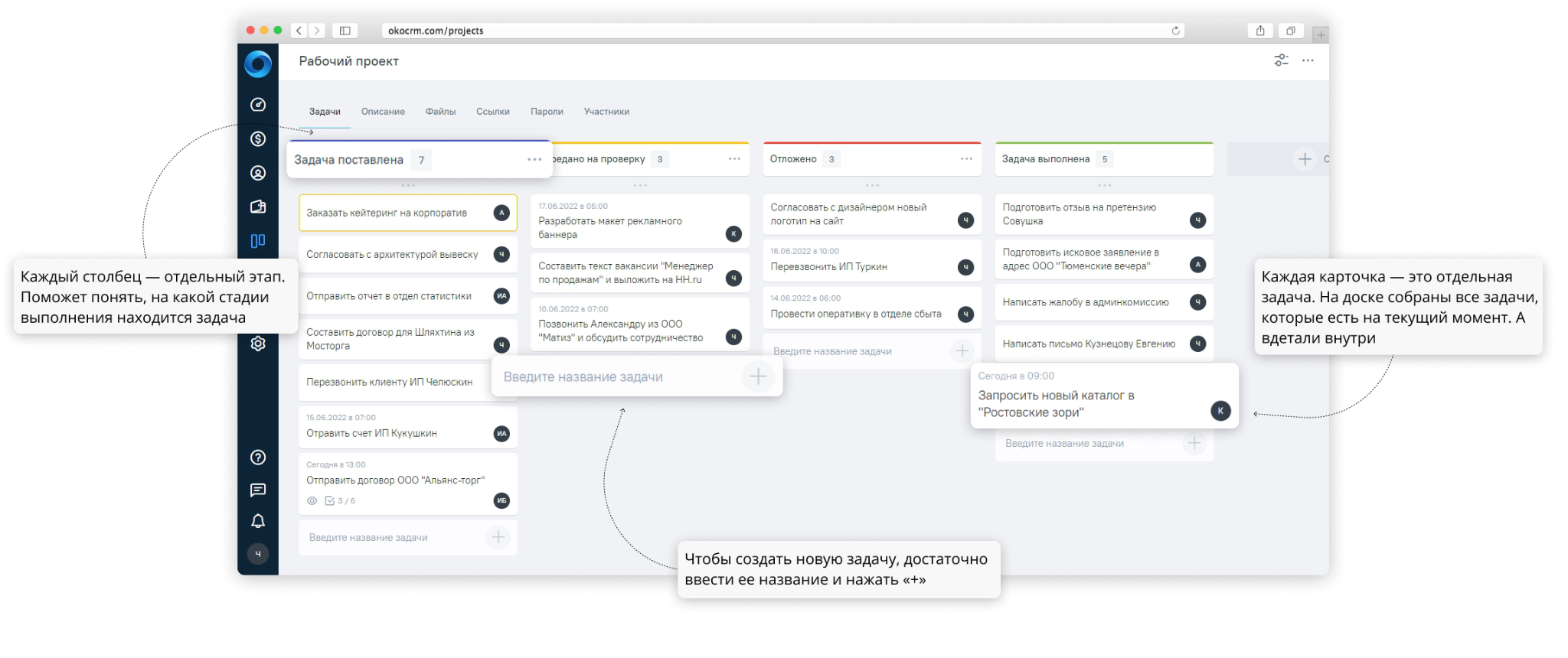Image resolution: width=1568 pixels, height=658 pixels.
Task: Open card Составить текст вакансии Менеджер
Action: point(640,272)
